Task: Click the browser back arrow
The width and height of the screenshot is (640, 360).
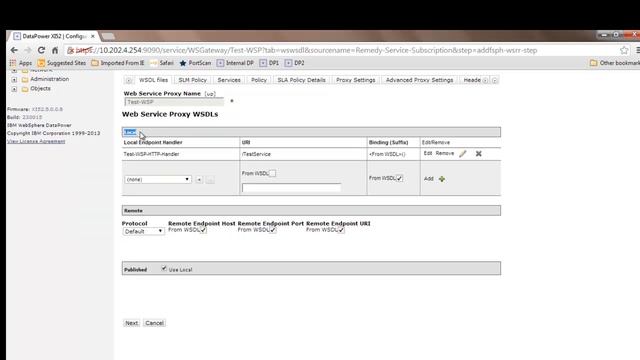Action: pos(14,50)
